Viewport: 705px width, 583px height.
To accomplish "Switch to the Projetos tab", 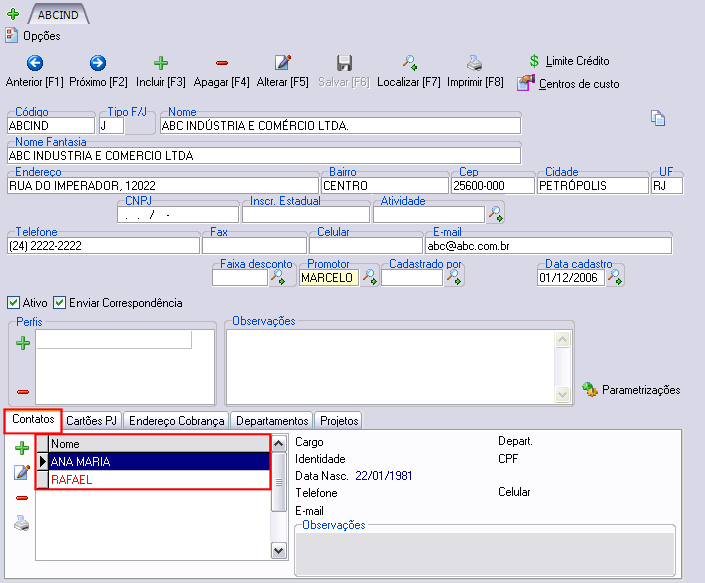I will point(339,421).
